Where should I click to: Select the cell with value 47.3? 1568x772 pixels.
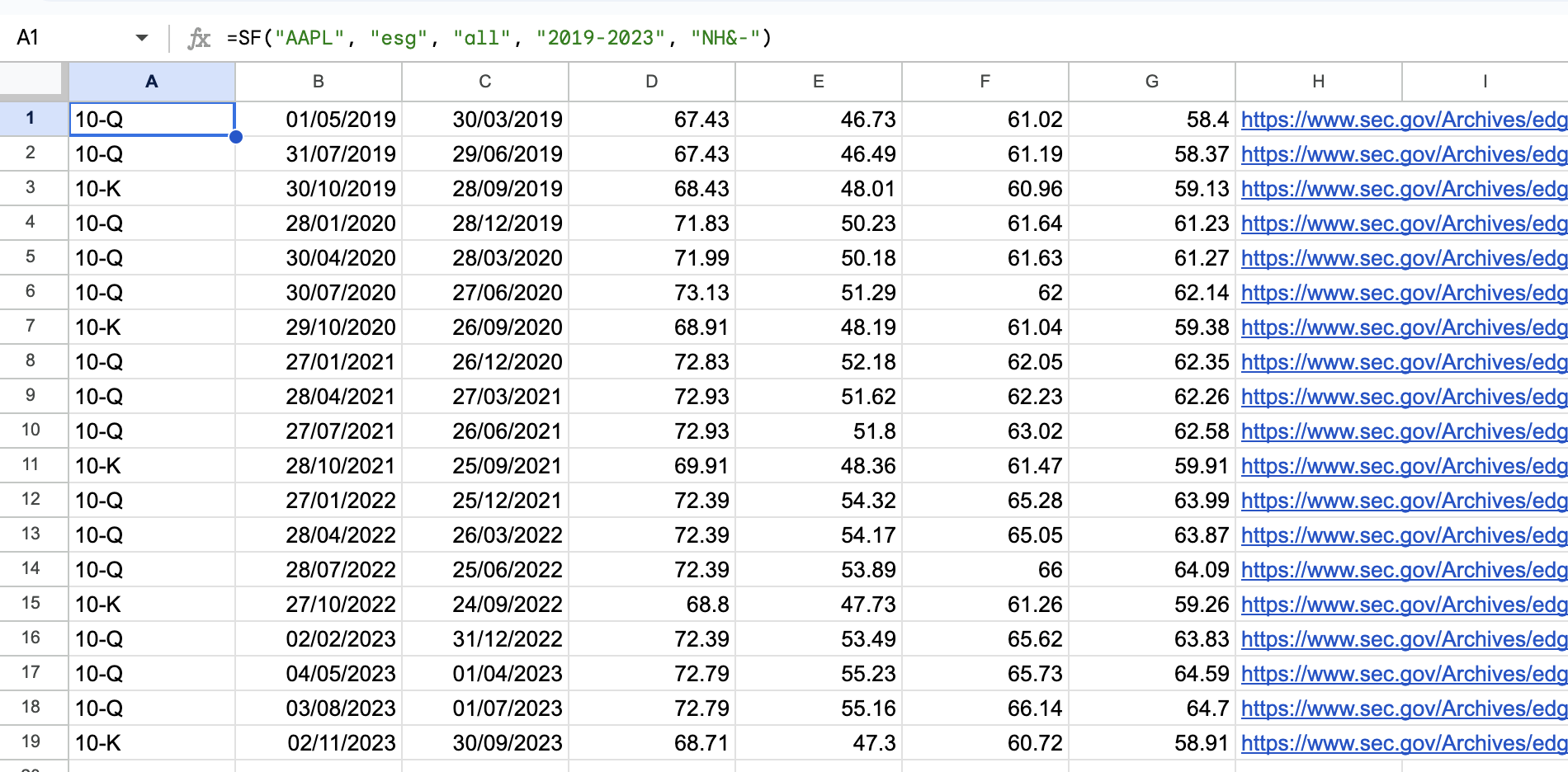point(819,742)
